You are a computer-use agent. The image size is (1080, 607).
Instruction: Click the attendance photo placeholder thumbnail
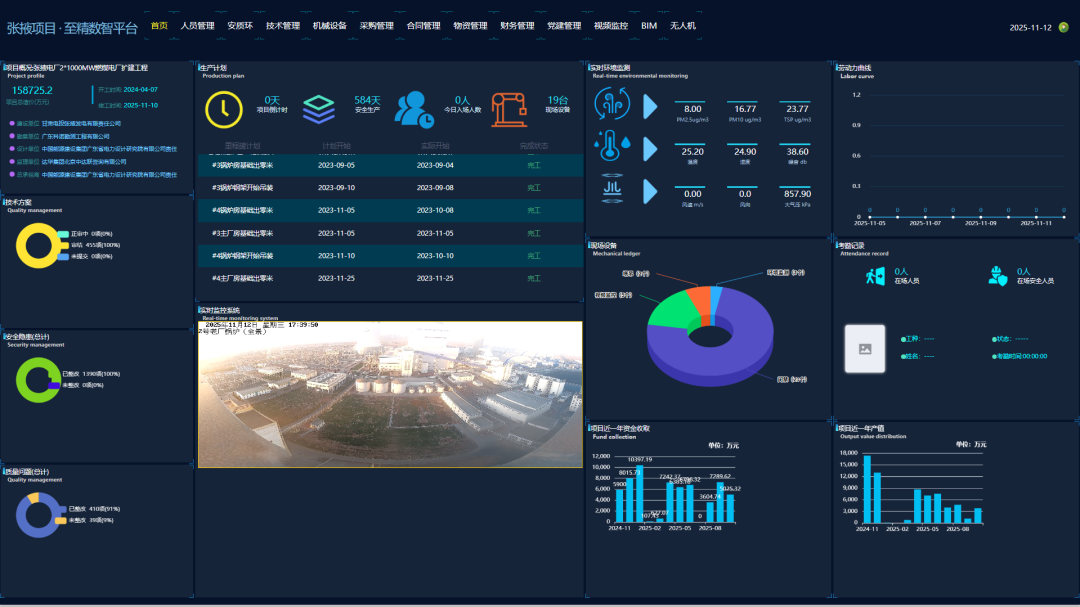(x=865, y=348)
